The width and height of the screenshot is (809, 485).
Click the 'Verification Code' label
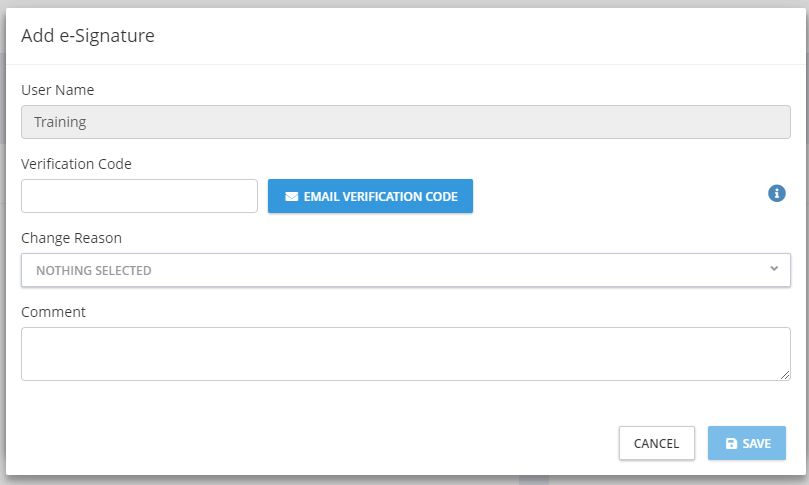point(76,164)
